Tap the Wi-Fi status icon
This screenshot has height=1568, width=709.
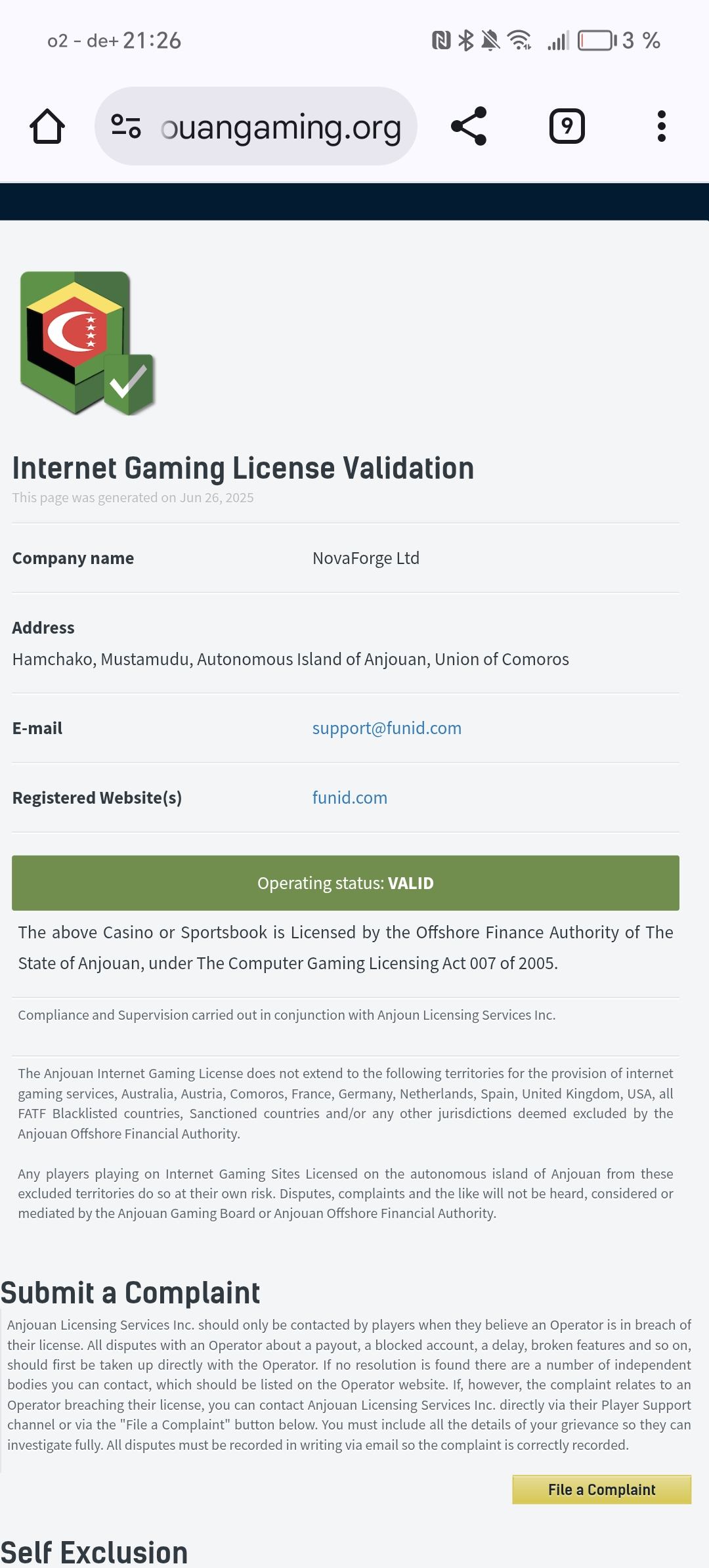pos(519,41)
